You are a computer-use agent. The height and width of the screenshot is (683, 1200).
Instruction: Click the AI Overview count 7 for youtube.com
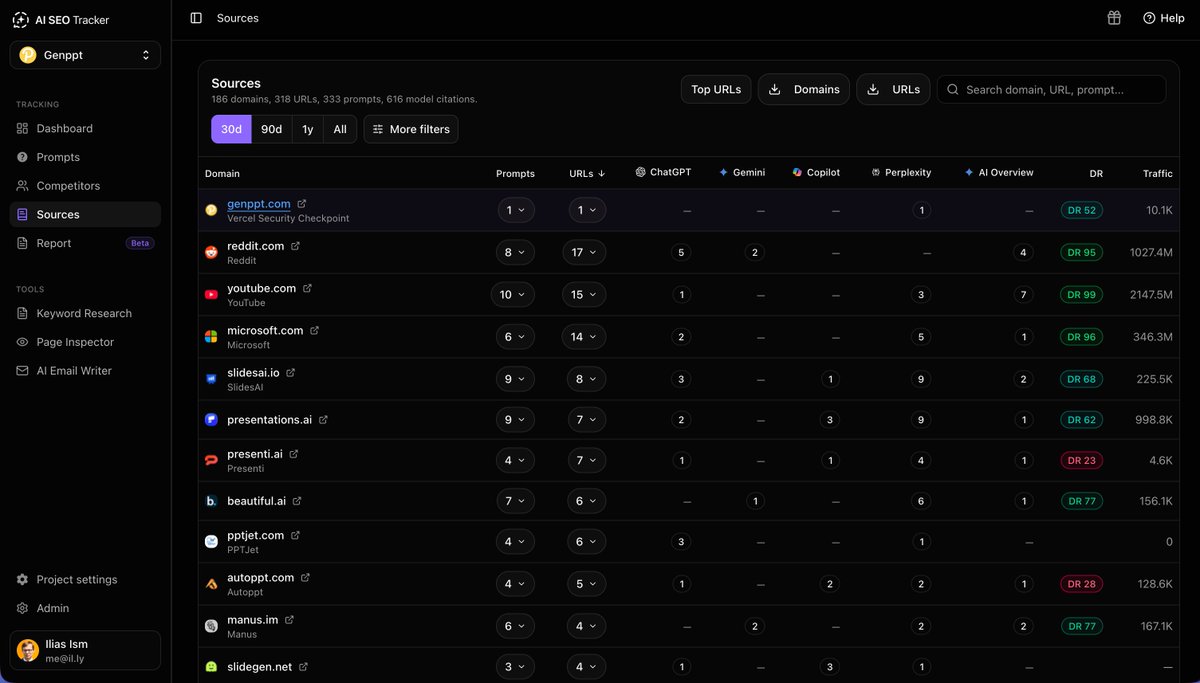click(1023, 295)
